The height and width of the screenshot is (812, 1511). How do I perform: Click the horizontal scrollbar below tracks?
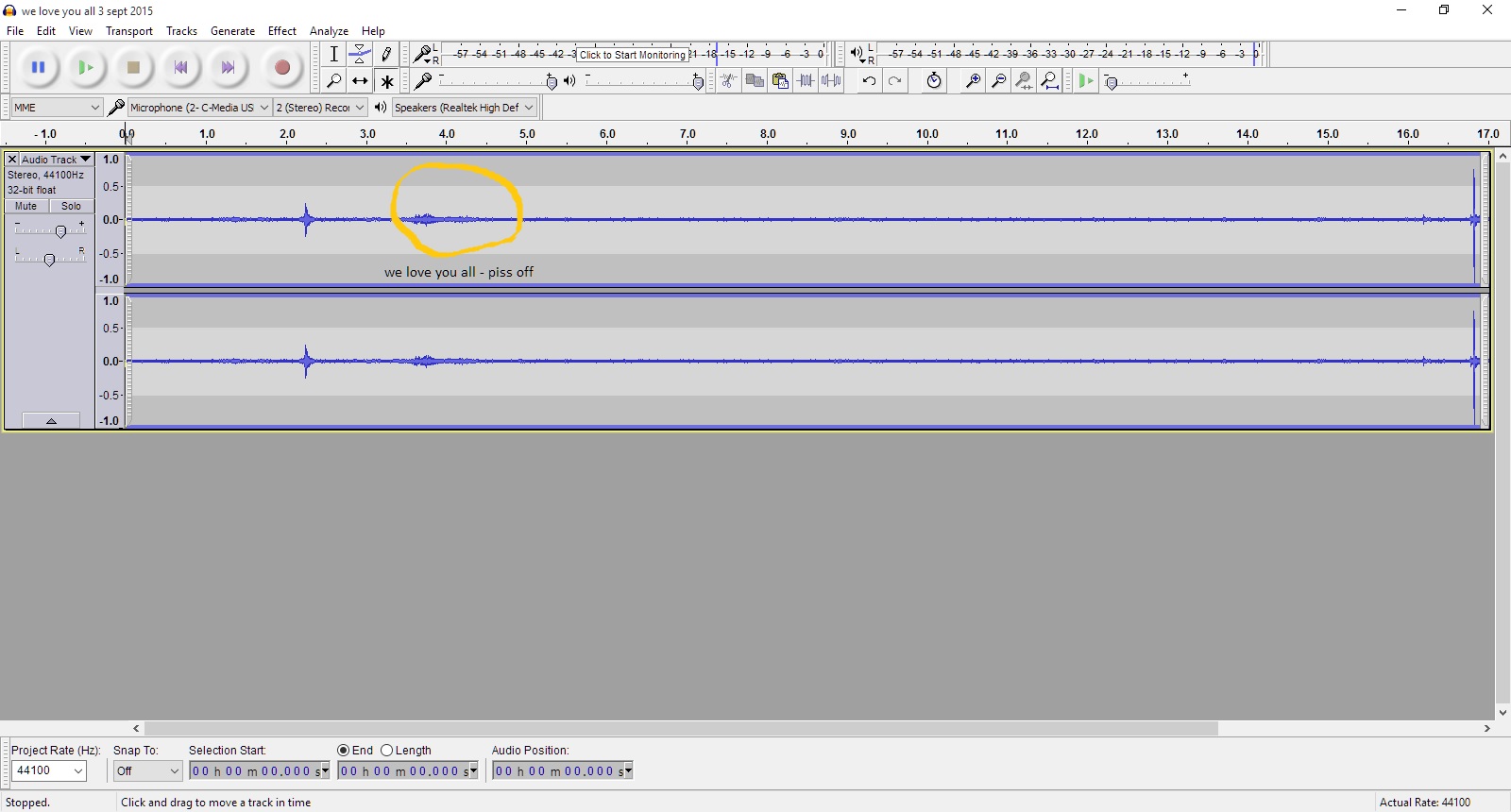[x=680, y=729]
